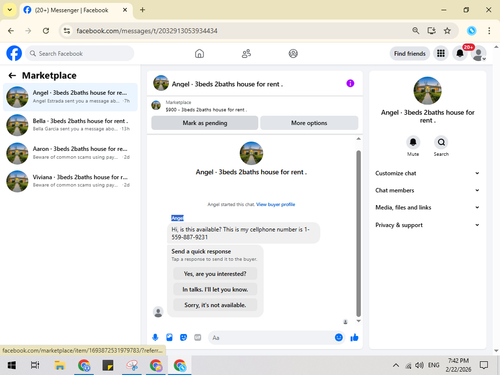Expand the Chat members section
This screenshot has height=375, width=500.
pos(427,190)
